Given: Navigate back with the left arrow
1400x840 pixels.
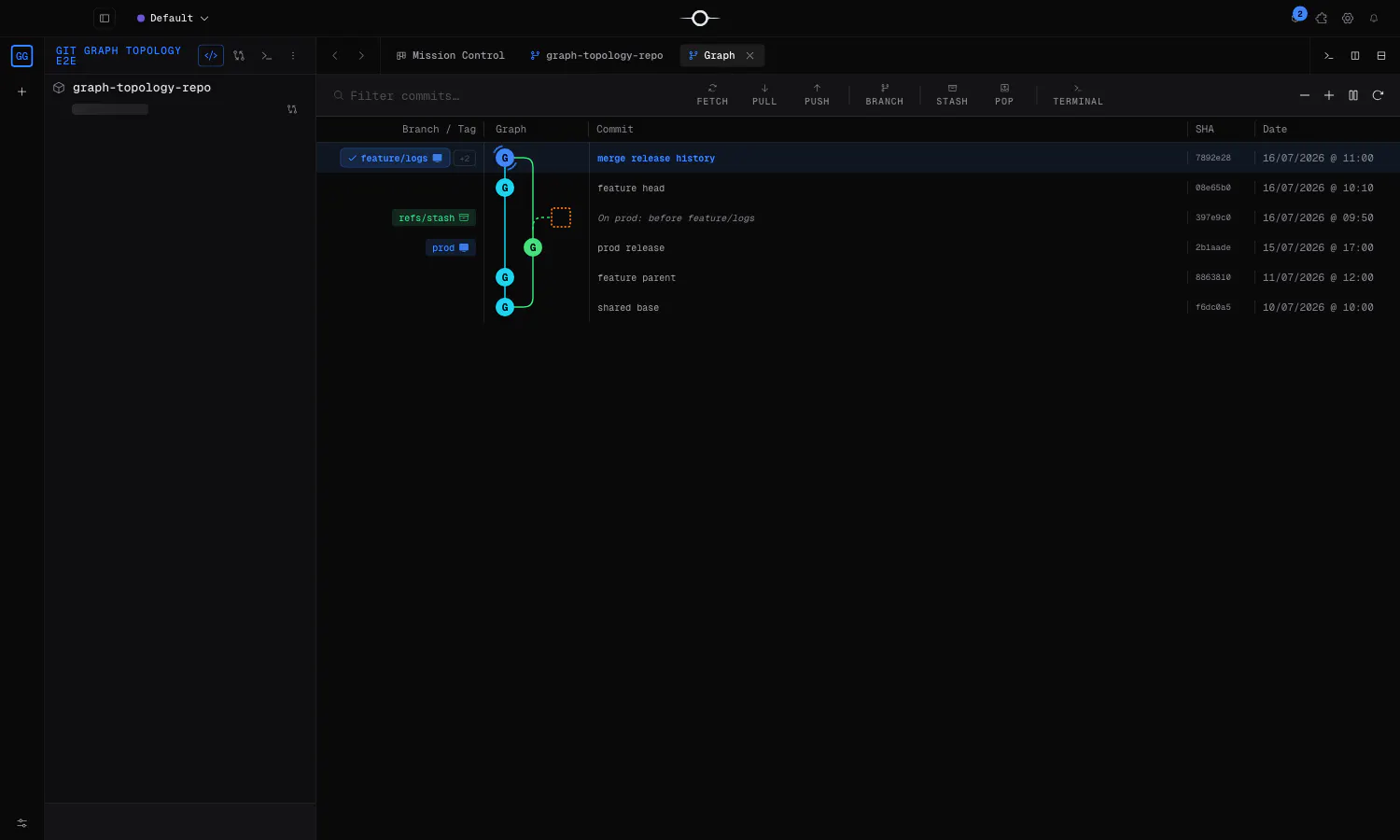Looking at the screenshot, I should (335, 56).
